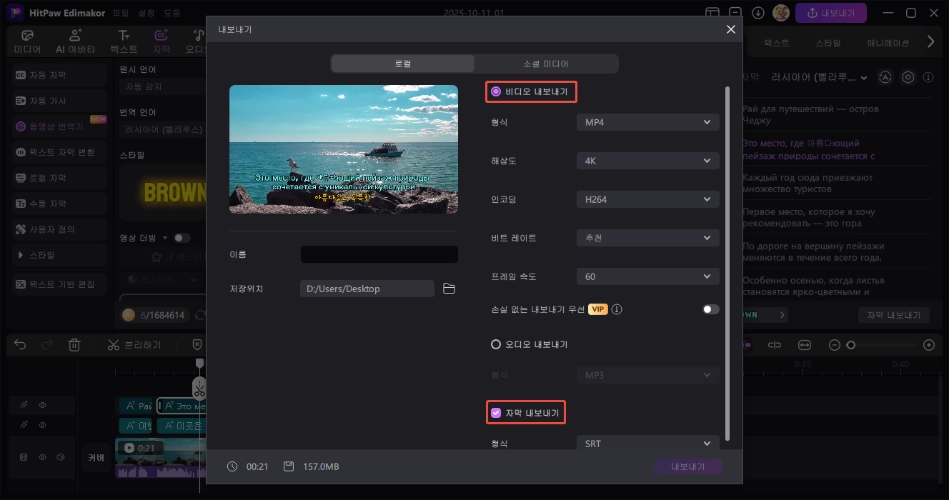Expand the 4K resolution dropdown
Screen dimensions: 949x500
pos(647,160)
